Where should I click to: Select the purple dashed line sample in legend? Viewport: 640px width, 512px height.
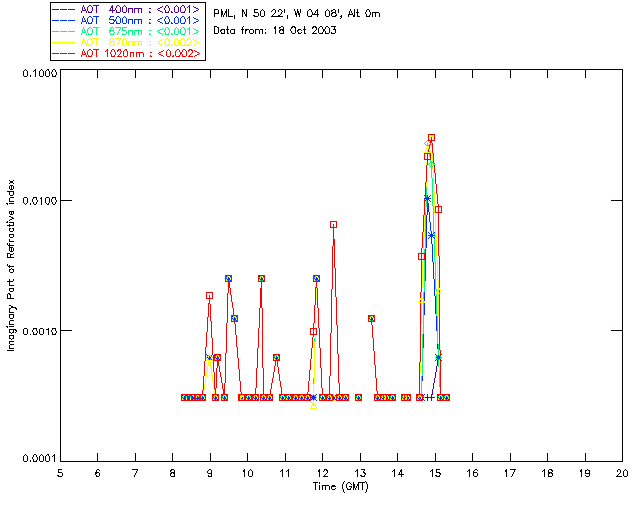[64, 10]
